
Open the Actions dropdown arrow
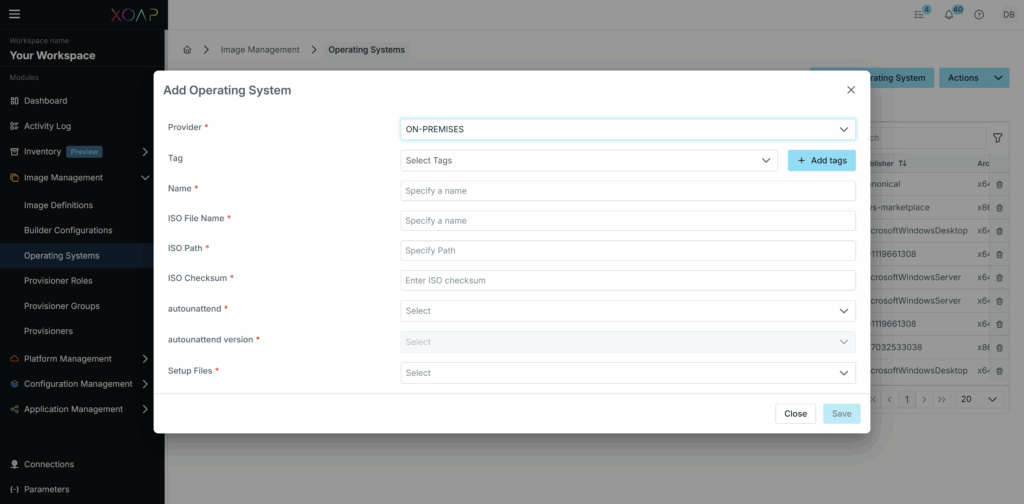[x=998, y=78]
